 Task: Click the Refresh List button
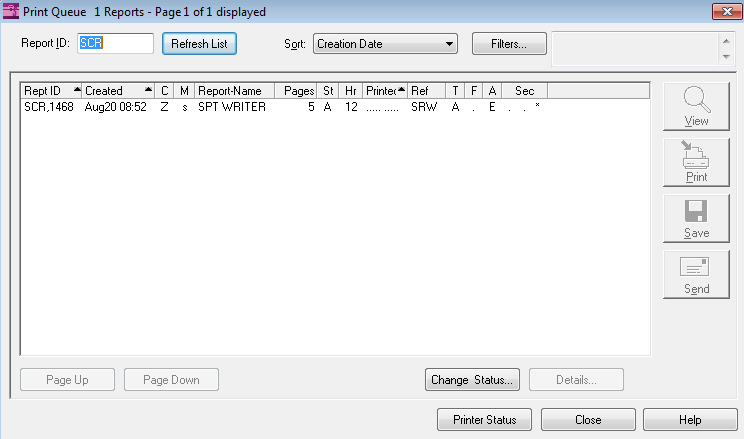pos(199,44)
